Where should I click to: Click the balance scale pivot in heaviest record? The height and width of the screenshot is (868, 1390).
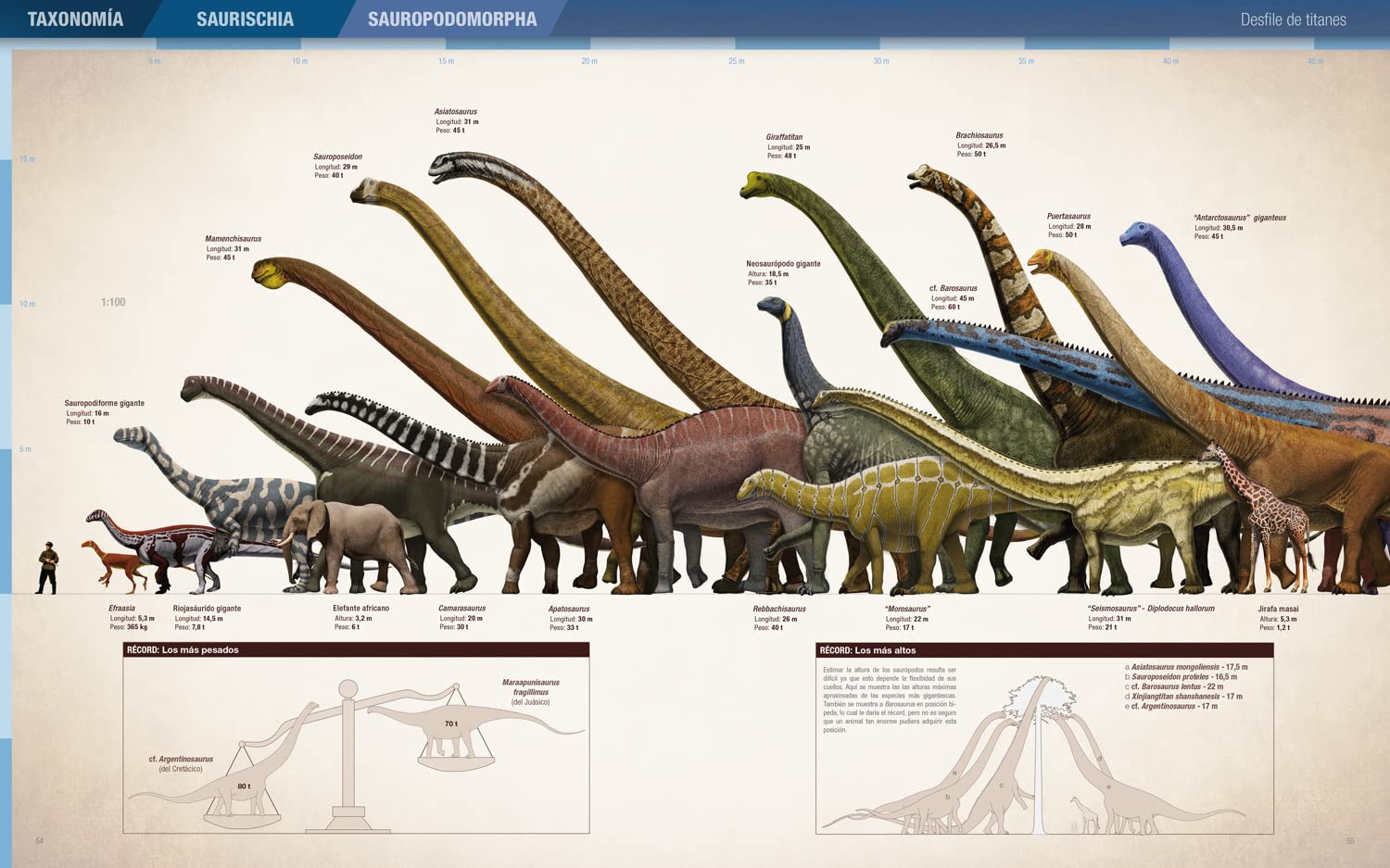[348, 690]
